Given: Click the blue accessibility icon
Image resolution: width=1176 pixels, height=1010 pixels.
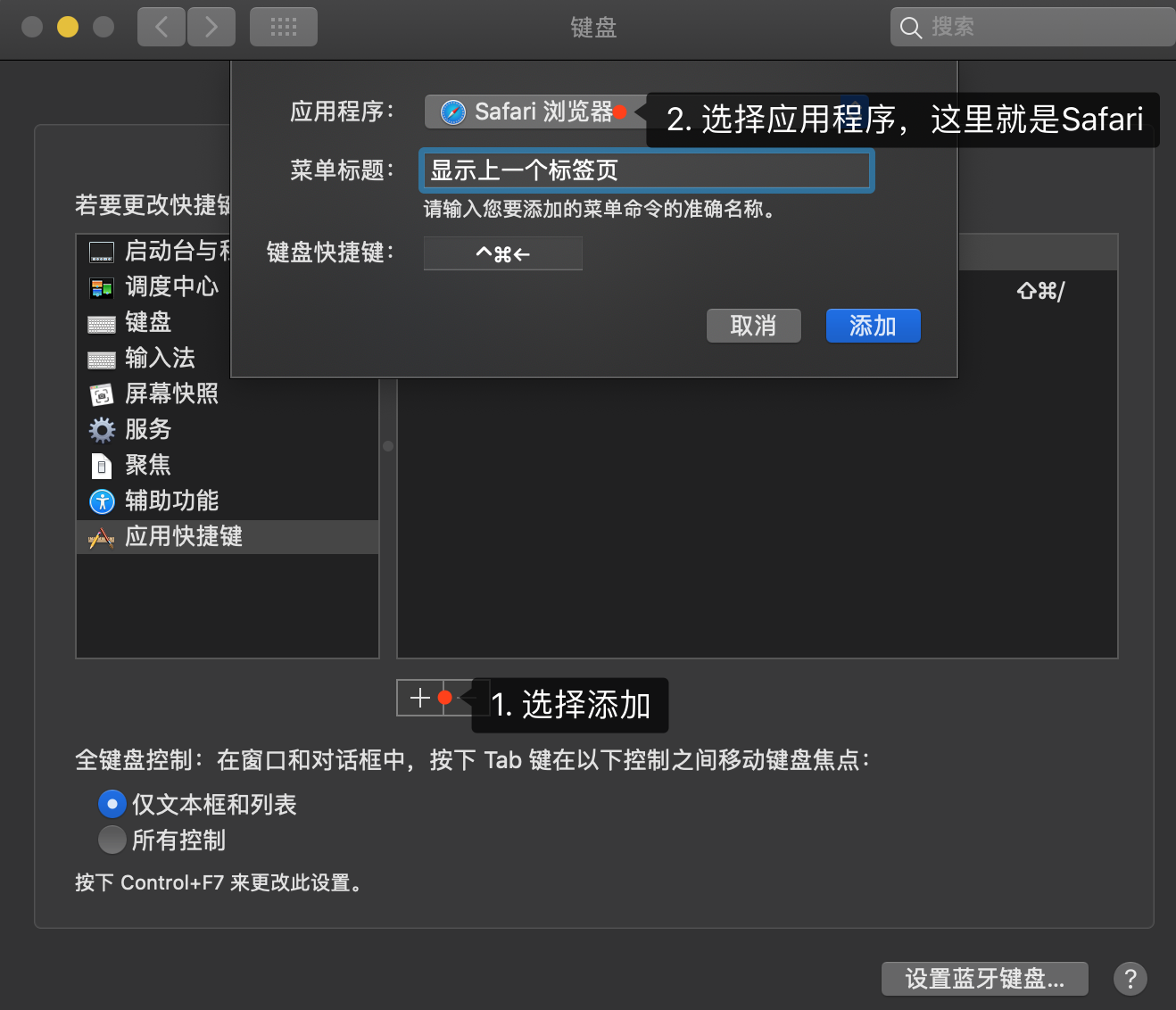Looking at the screenshot, I should point(102,501).
